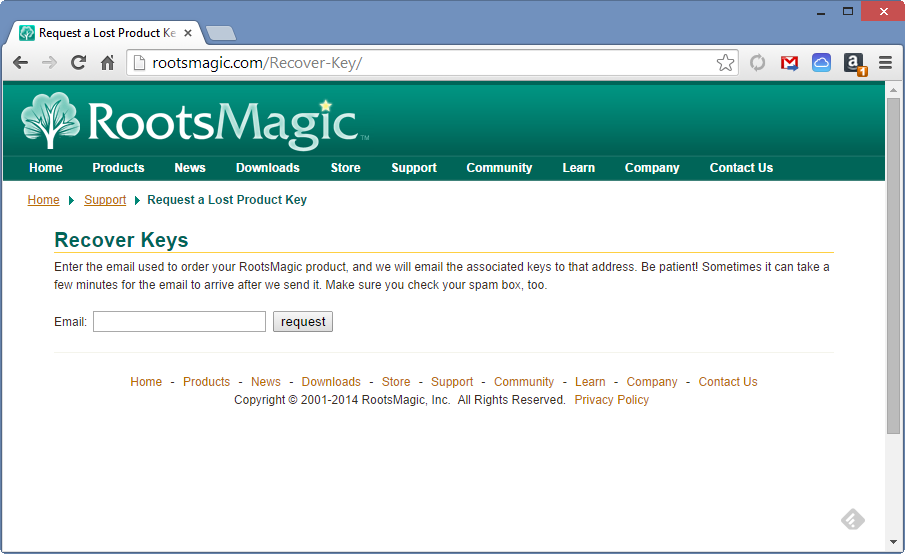
Task: Maximize the browser window
Action: coord(848,11)
